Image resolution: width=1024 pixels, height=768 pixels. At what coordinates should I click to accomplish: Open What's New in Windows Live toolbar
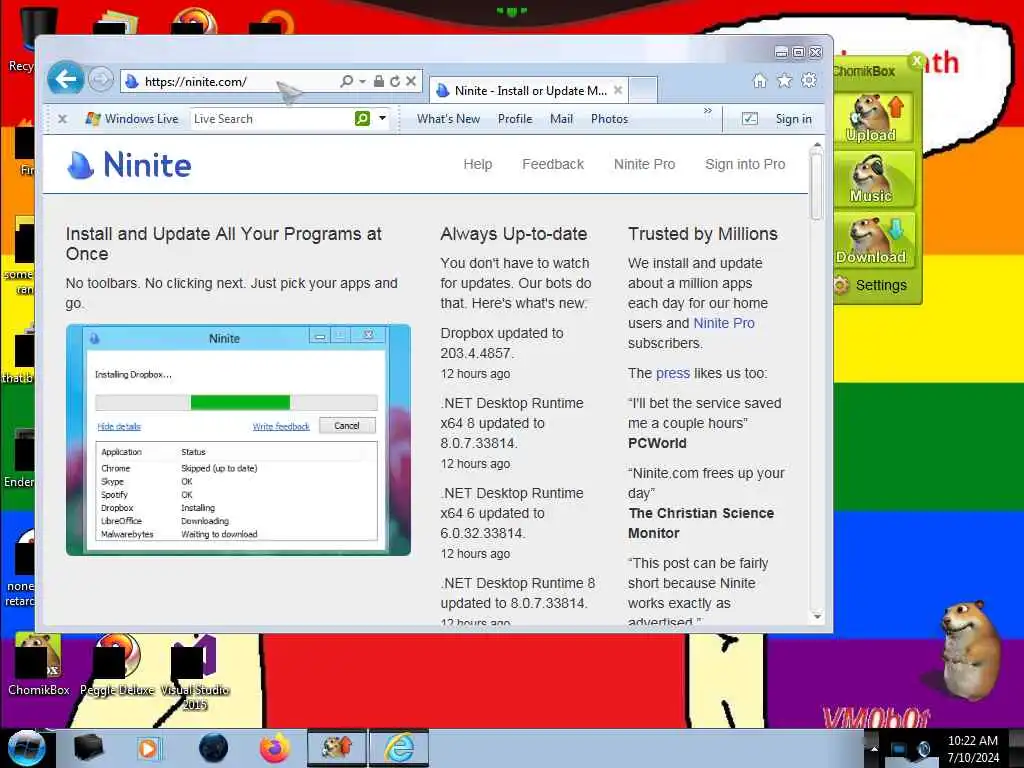tap(449, 119)
